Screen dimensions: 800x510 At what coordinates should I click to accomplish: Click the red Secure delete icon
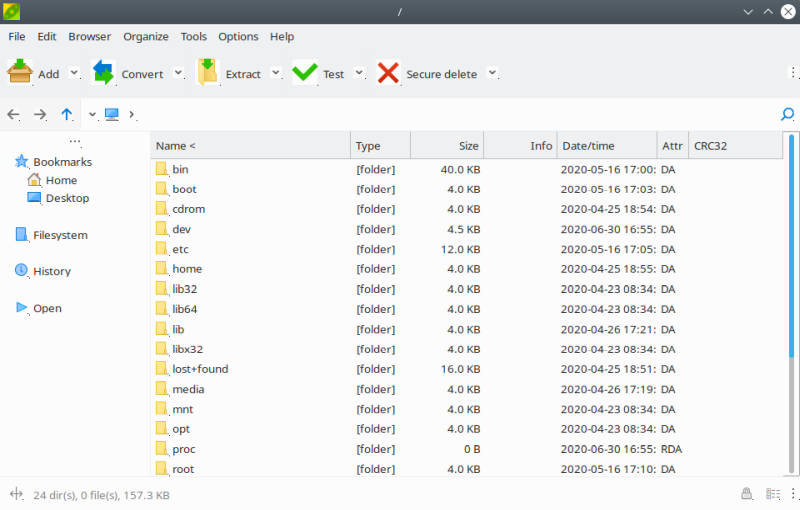click(x=388, y=73)
